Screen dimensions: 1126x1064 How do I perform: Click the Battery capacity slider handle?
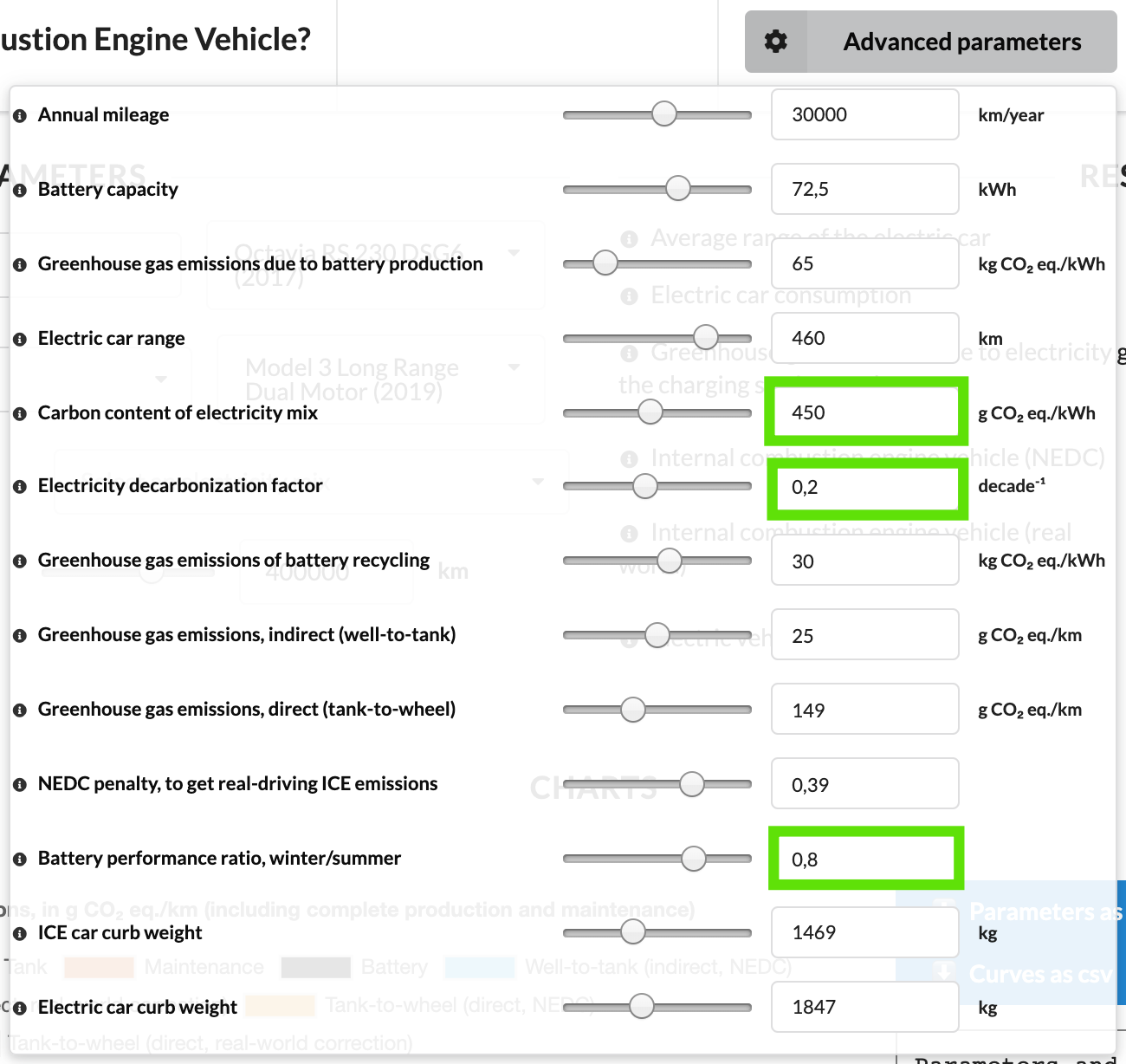point(678,188)
